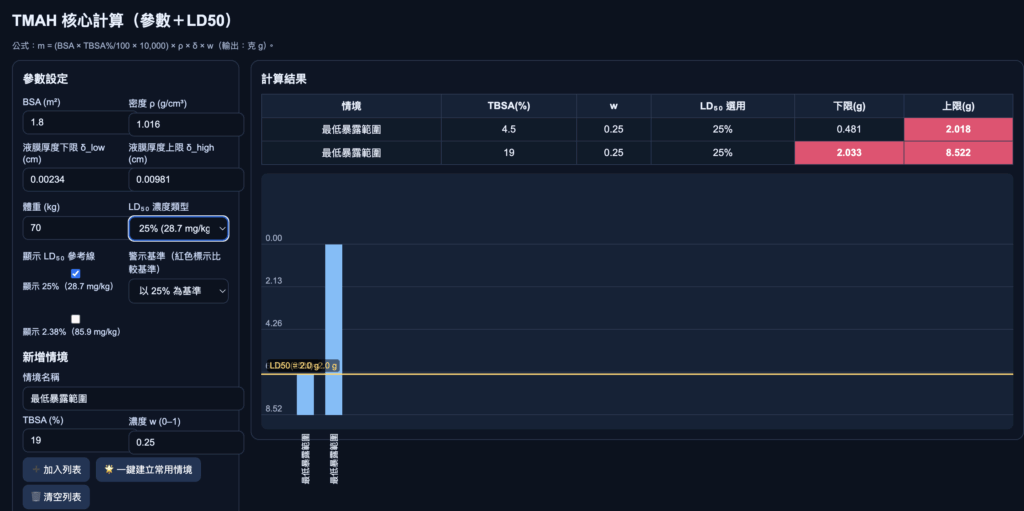Image resolution: width=1024 pixels, height=511 pixels.
Task: Click the 下限(g) column header
Action: (x=848, y=106)
